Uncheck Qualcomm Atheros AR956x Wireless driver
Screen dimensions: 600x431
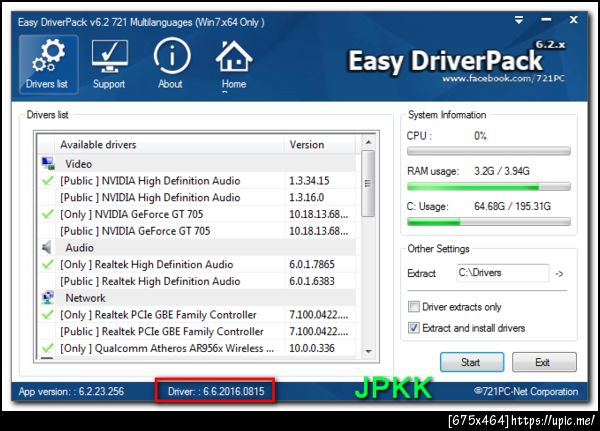point(47,348)
